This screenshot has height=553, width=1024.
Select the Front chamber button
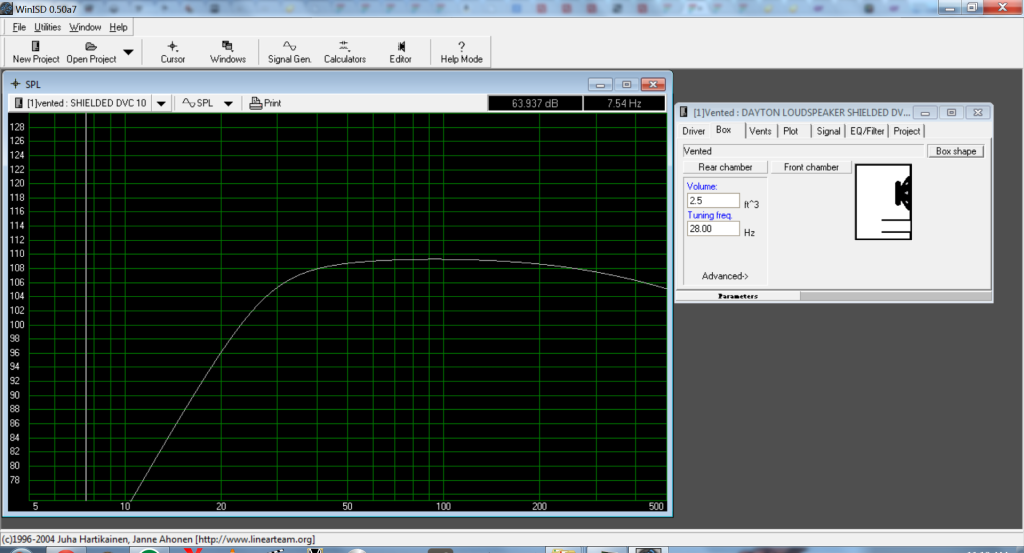(x=811, y=167)
